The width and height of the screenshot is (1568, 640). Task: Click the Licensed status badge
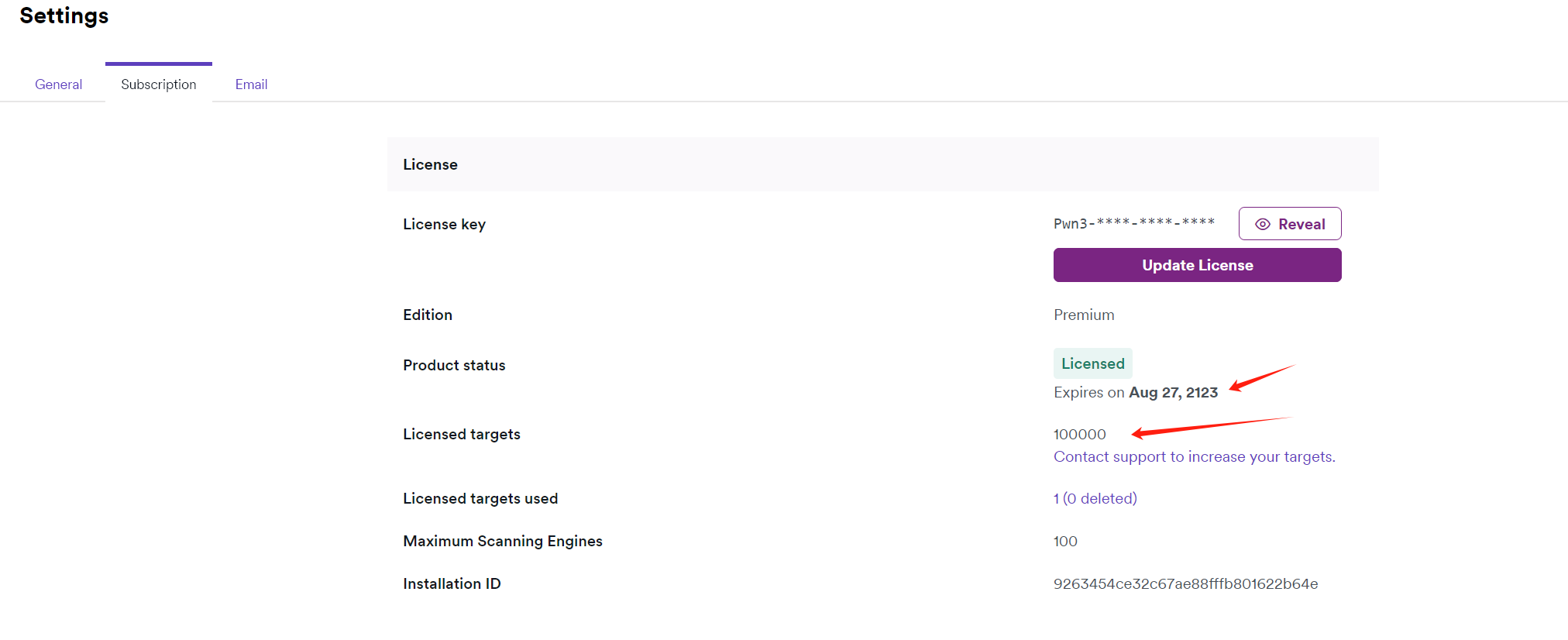1092,363
